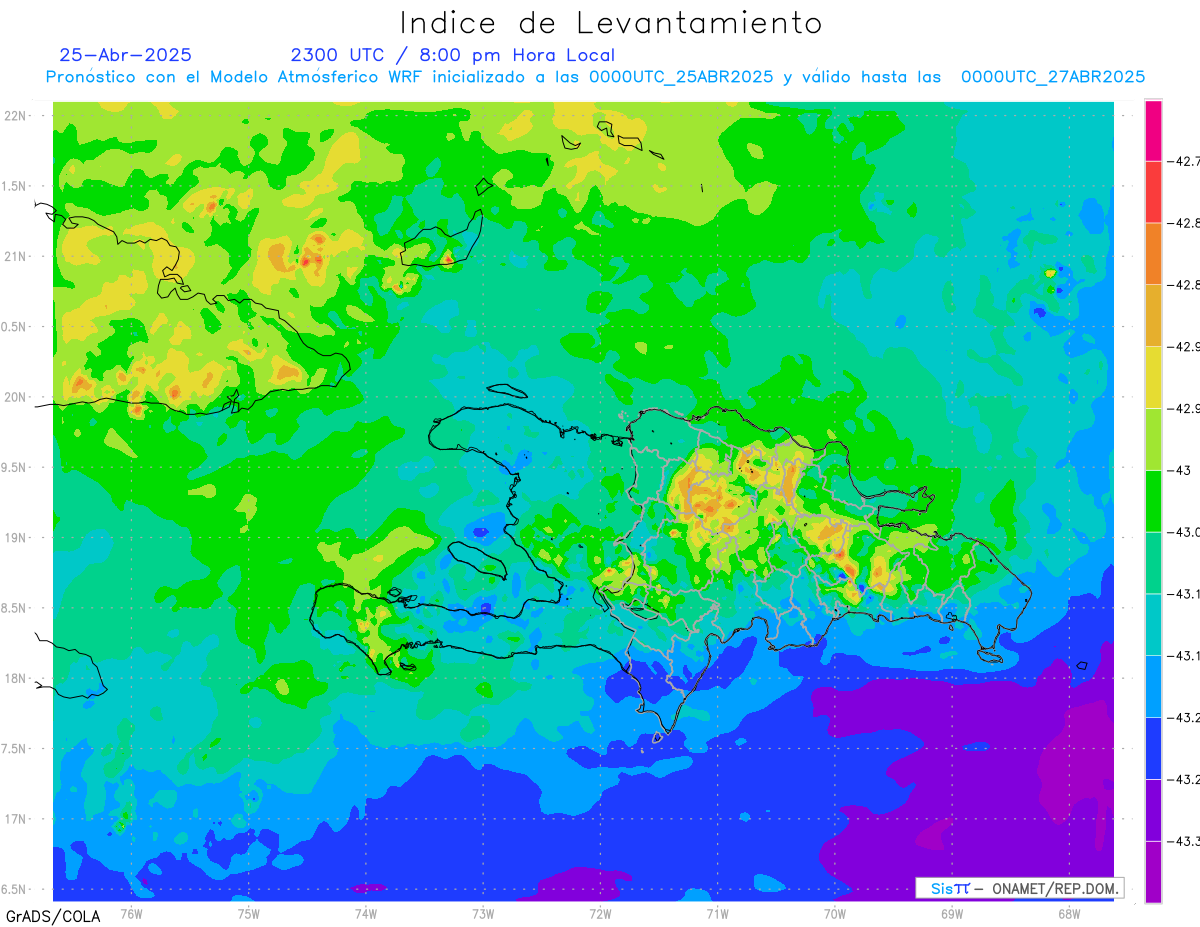Viewport: 1200px width, 927px height.
Task: Click the 'Pronóstico con el Modelo Atmosférico WRF' line
Action: 596,77
